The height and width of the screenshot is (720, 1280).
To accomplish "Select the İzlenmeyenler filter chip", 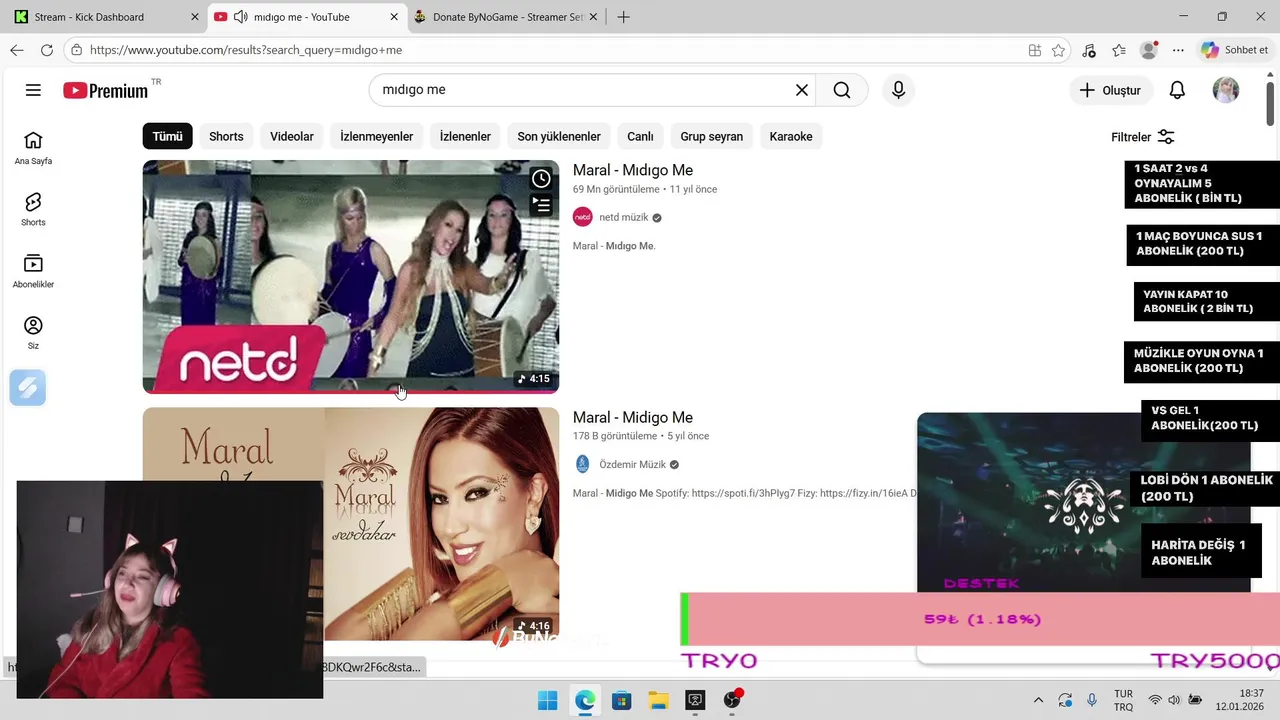I will click(x=376, y=136).
